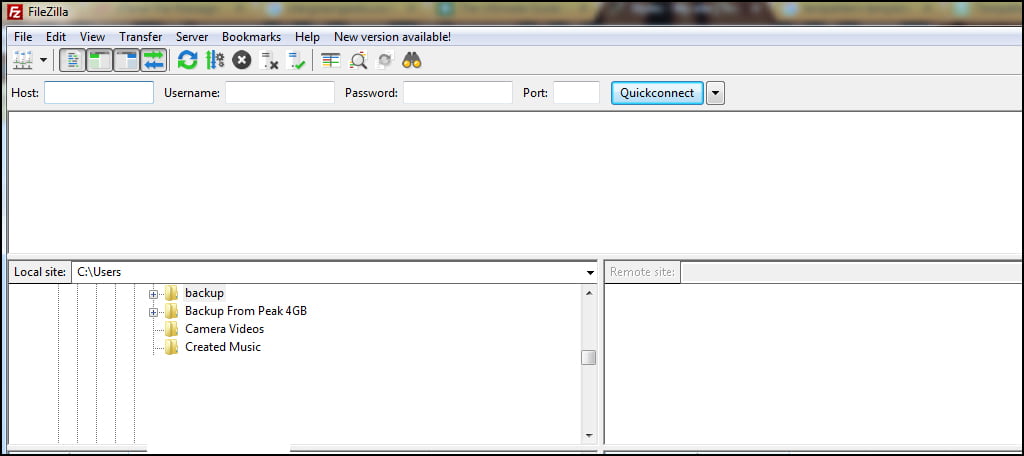This screenshot has height=456, width=1024.
Task: Click the FileZilla title bar logo
Action: coord(14,12)
